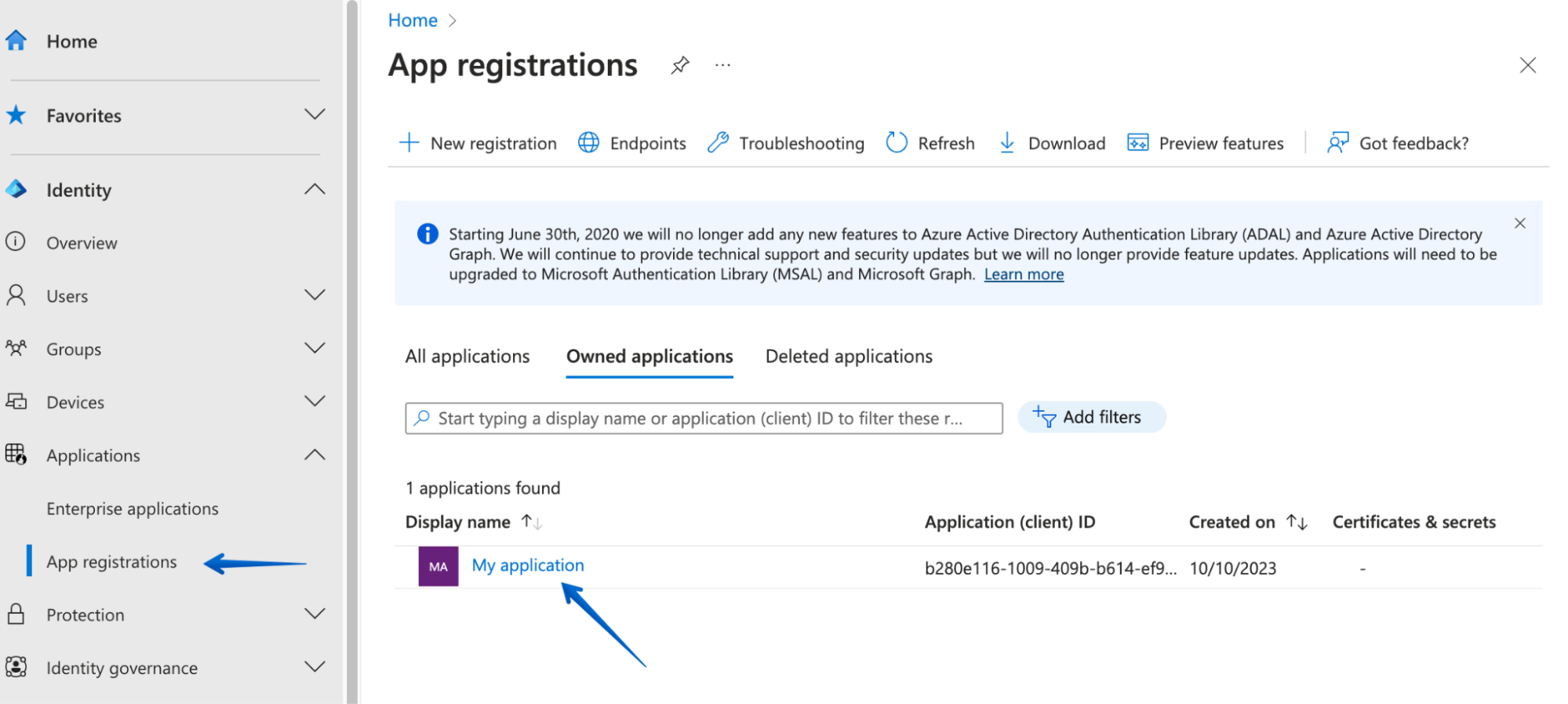Click the Preview features button

point(1206,143)
